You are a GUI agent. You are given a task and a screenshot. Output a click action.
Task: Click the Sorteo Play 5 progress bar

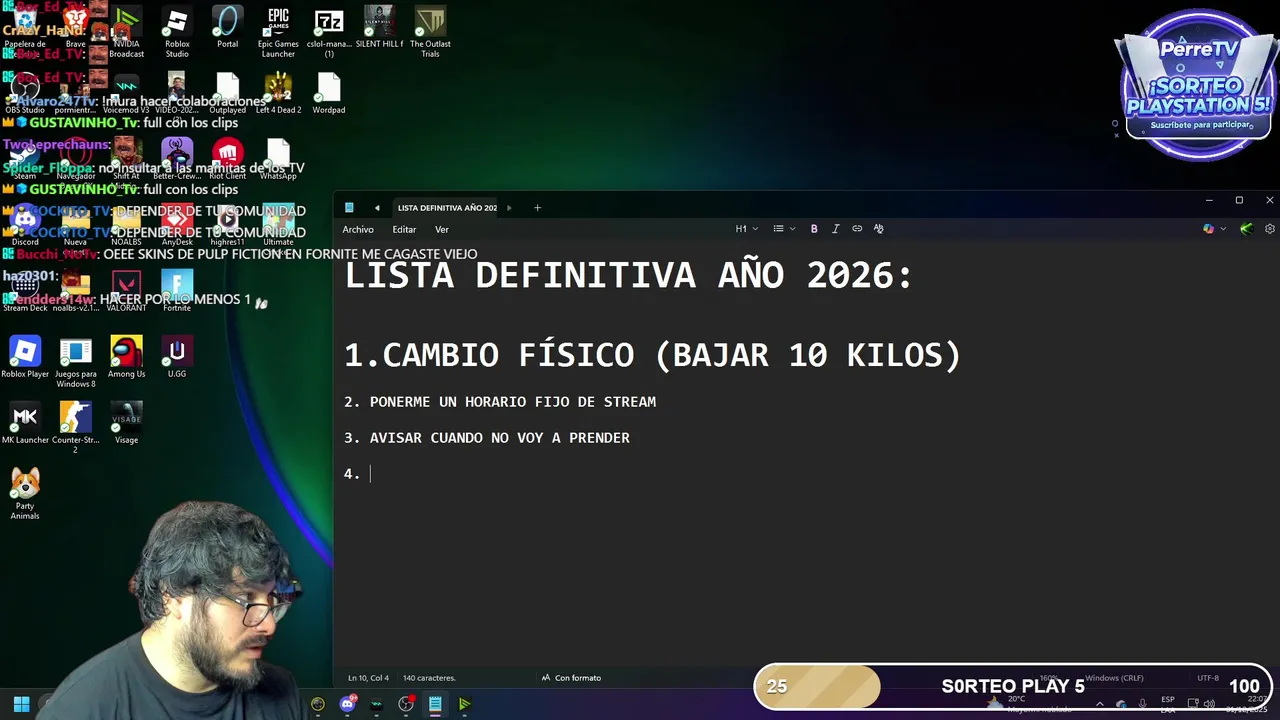(x=1013, y=687)
